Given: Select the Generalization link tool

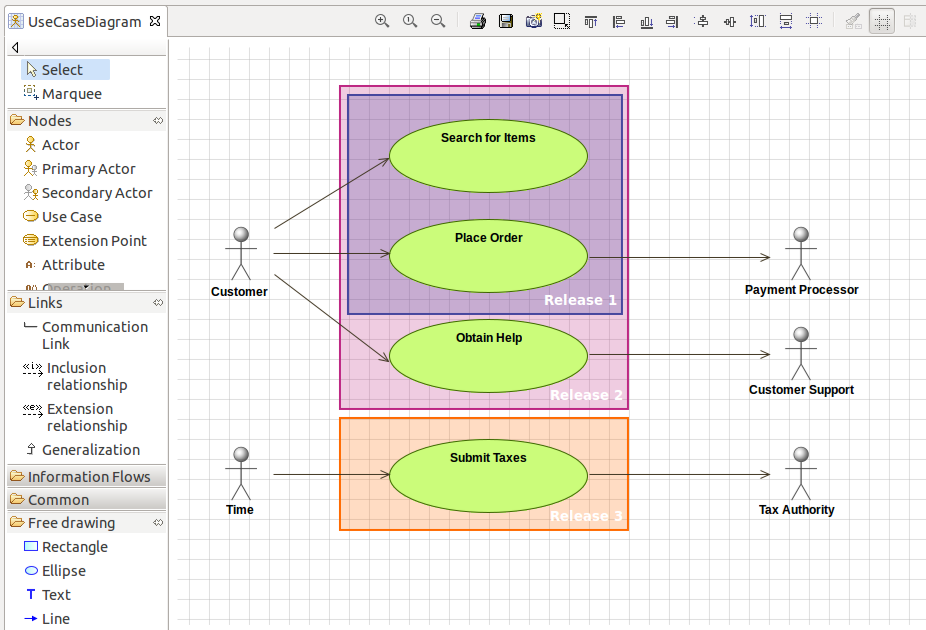Looking at the screenshot, I should [82, 449].
